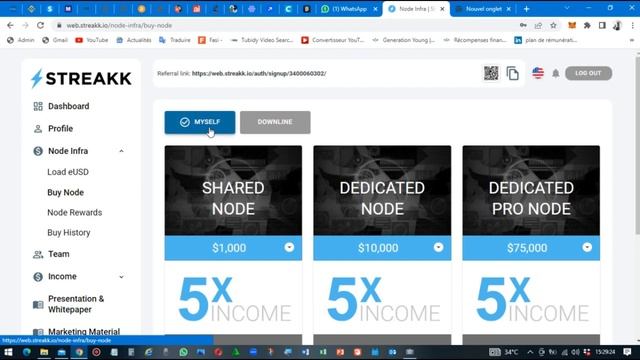Expand the $10,000 Dedicated Node price dropdown
This screenshot has height=360, width=640.
click(x=438, y=247)
